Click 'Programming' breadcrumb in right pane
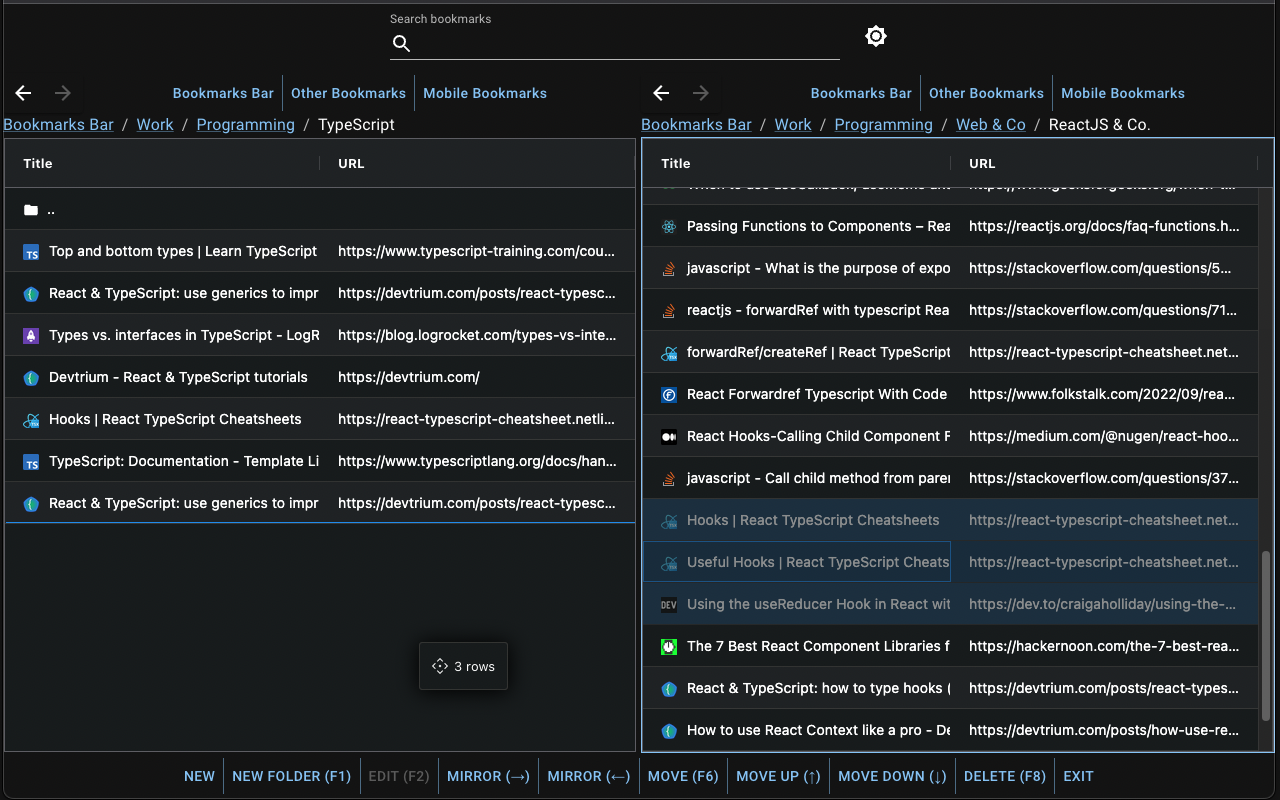The width and height of the screenshot is (1280, 800). click(x=884, y=125)
